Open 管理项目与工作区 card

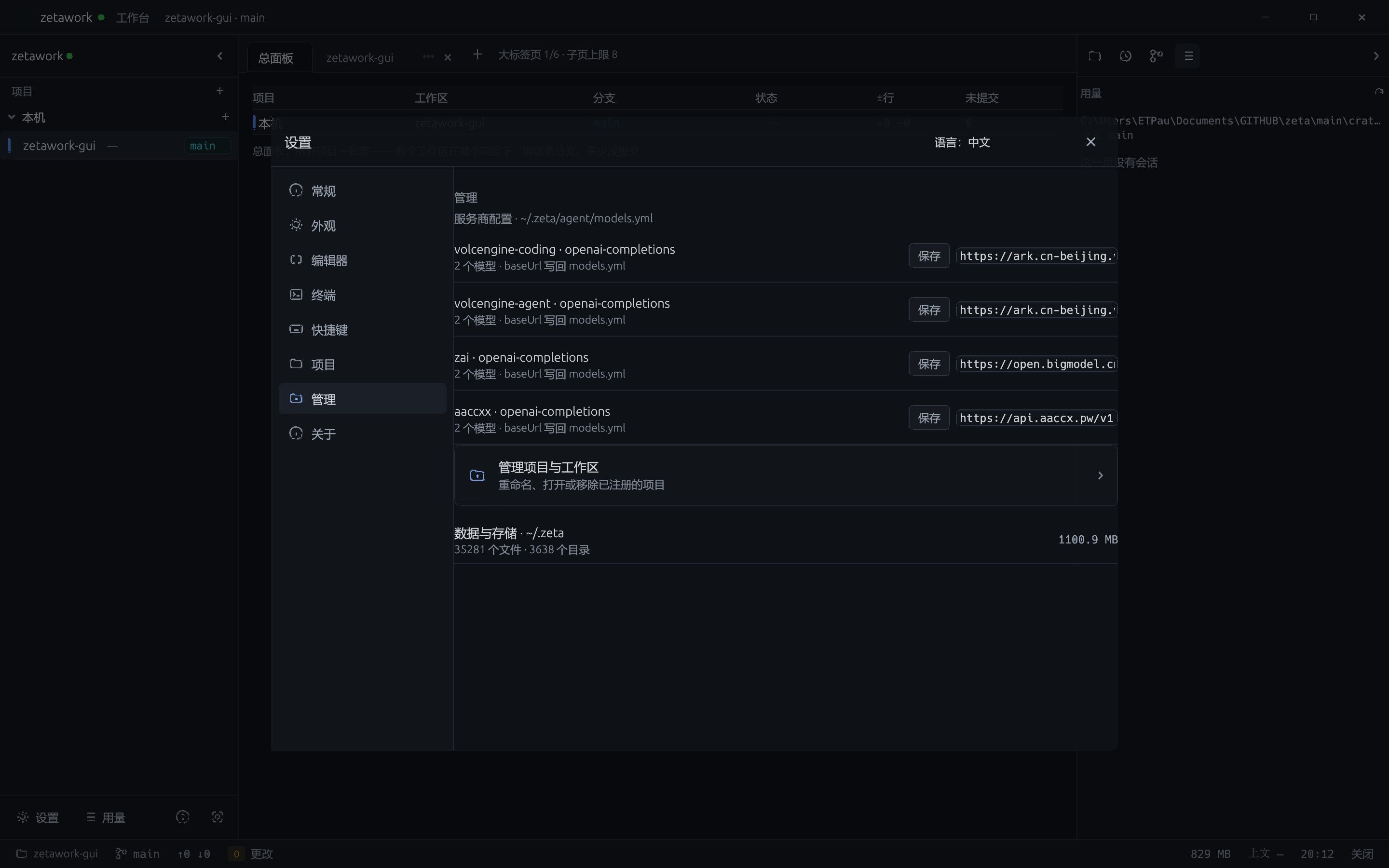click(x=786, y=475)
